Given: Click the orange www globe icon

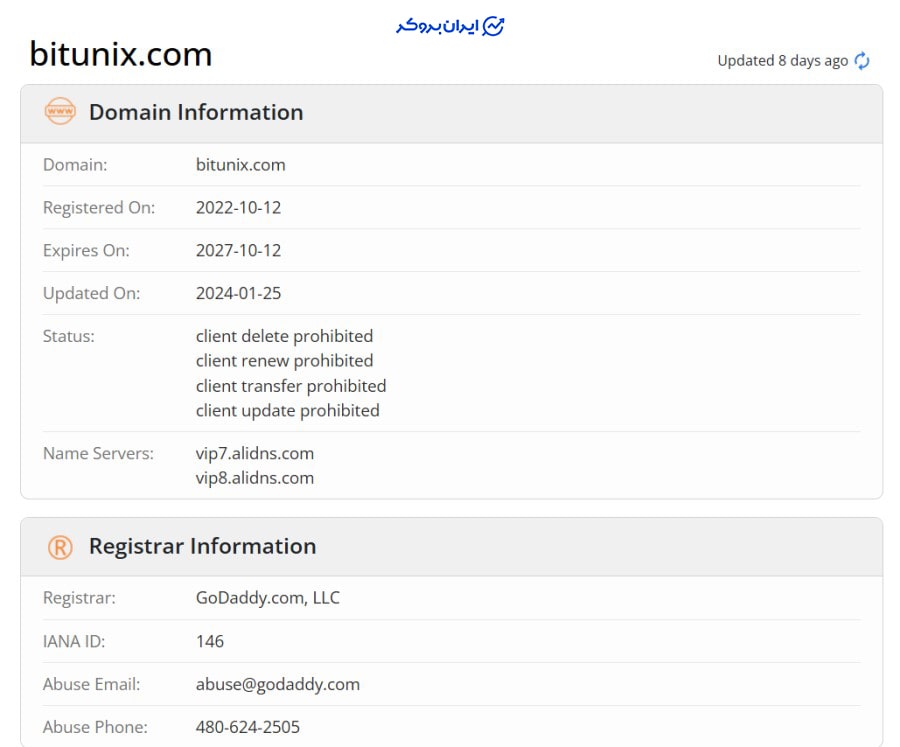Looking at the screenshot, I should [60, 111].
